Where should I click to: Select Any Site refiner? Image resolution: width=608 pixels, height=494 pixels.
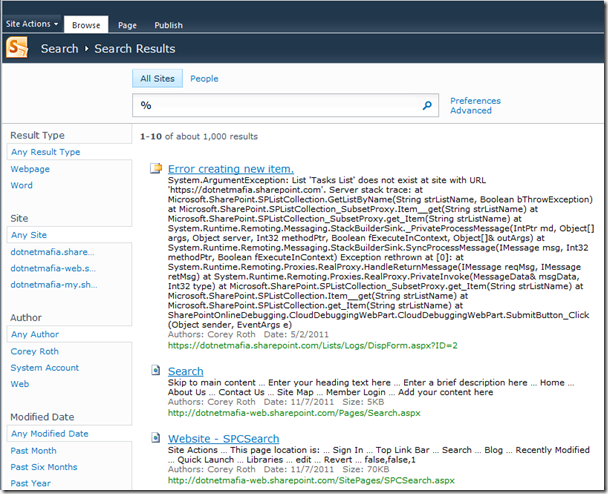29,235
